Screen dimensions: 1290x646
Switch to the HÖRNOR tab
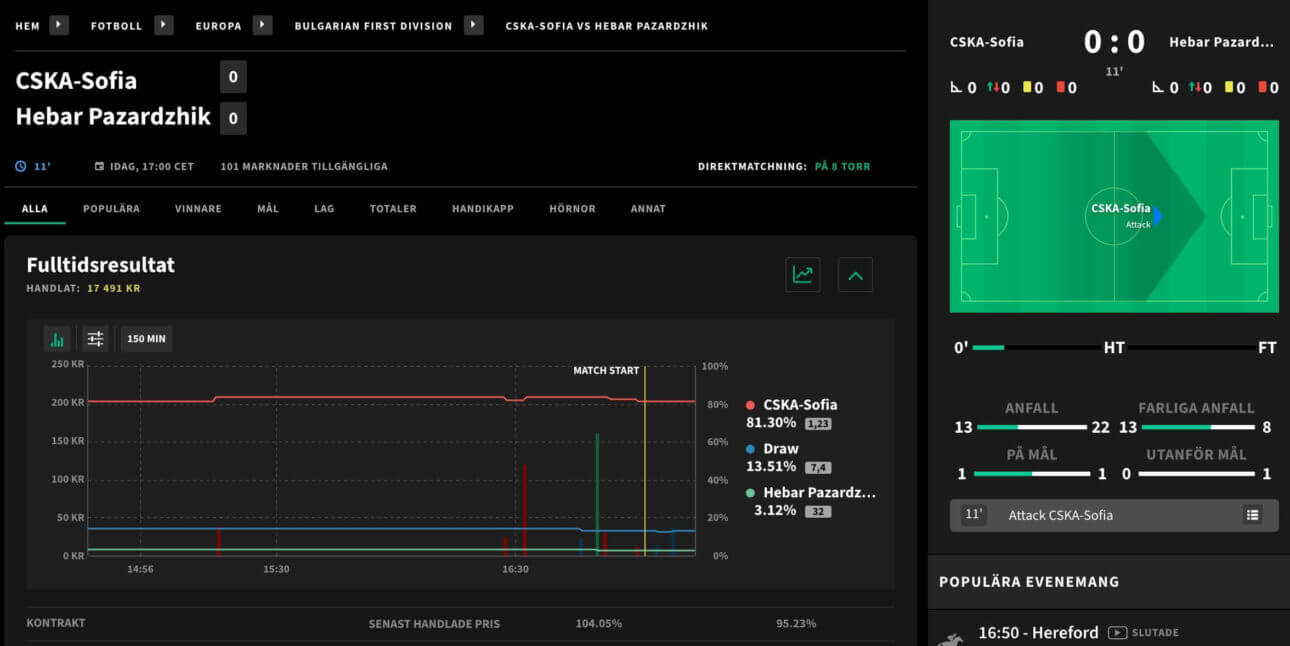(x=572, y=209)
